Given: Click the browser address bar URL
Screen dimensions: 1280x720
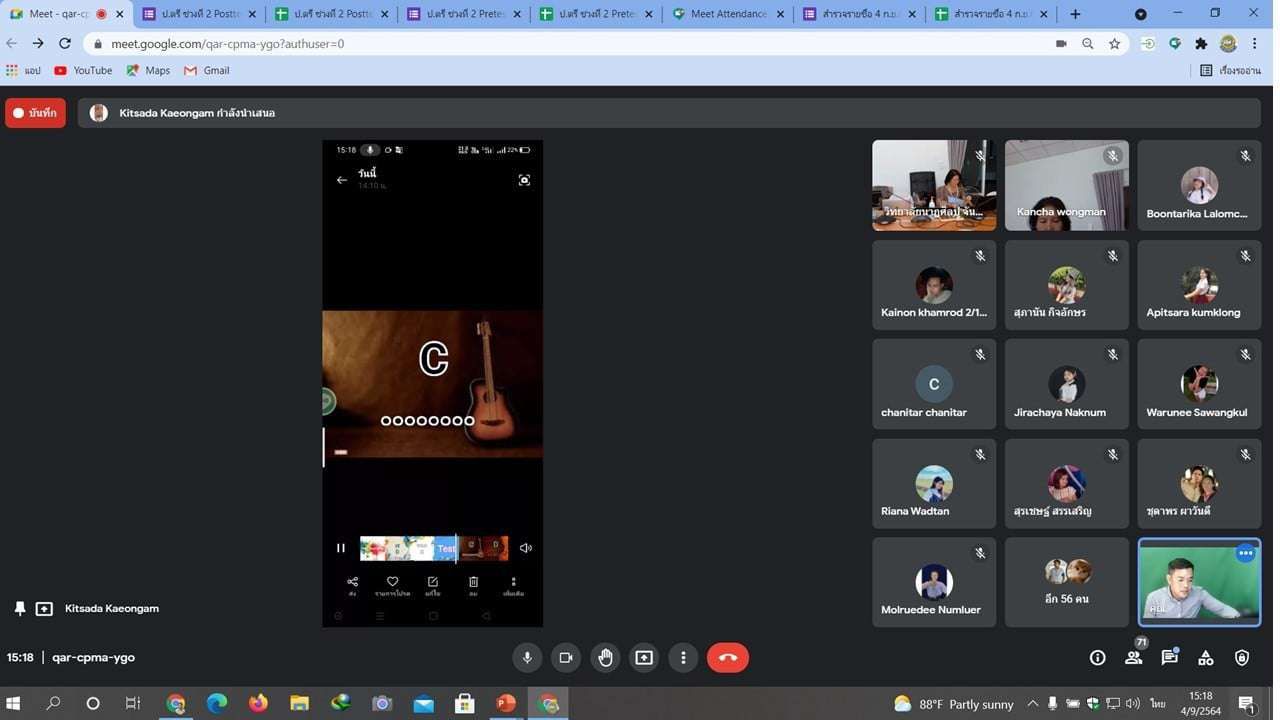Looking at the screenshot, I should coord(228,44).
